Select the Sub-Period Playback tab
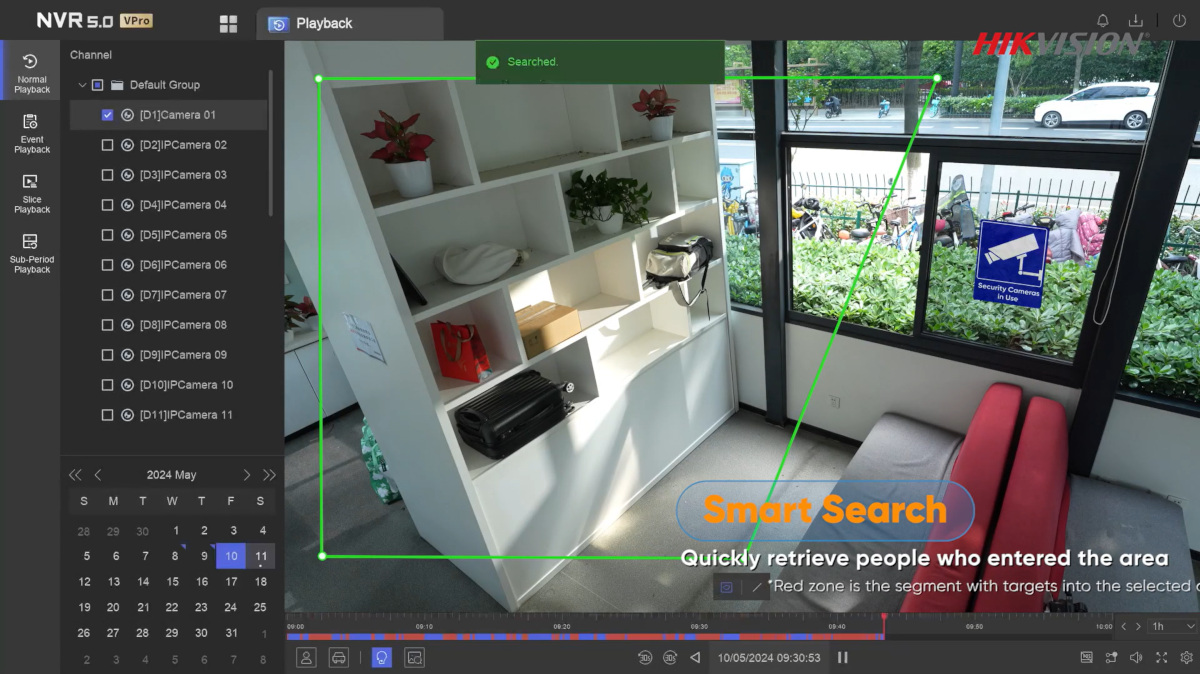 (x=31, y=252)
